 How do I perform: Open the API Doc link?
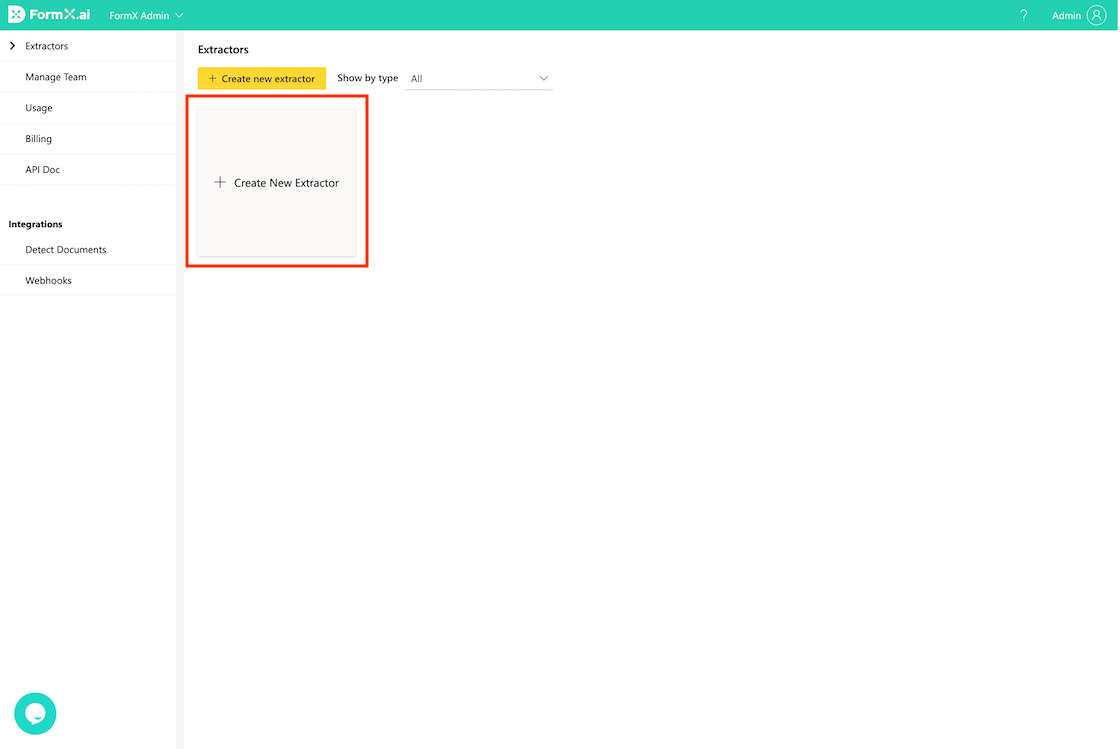pos(43,170)
